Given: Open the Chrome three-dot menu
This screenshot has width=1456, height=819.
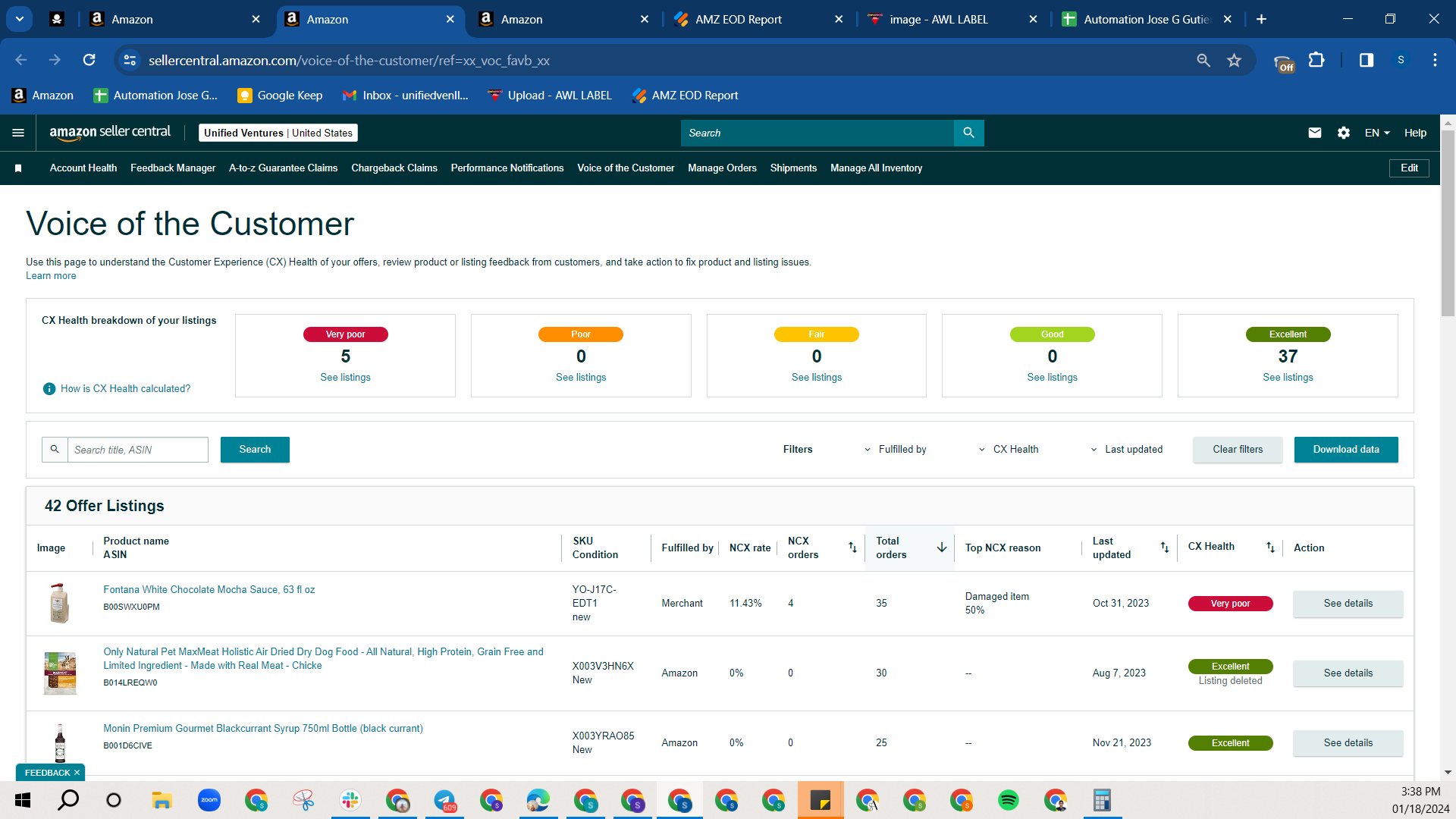Looking at the screenshot, I should click(1435, 60).
